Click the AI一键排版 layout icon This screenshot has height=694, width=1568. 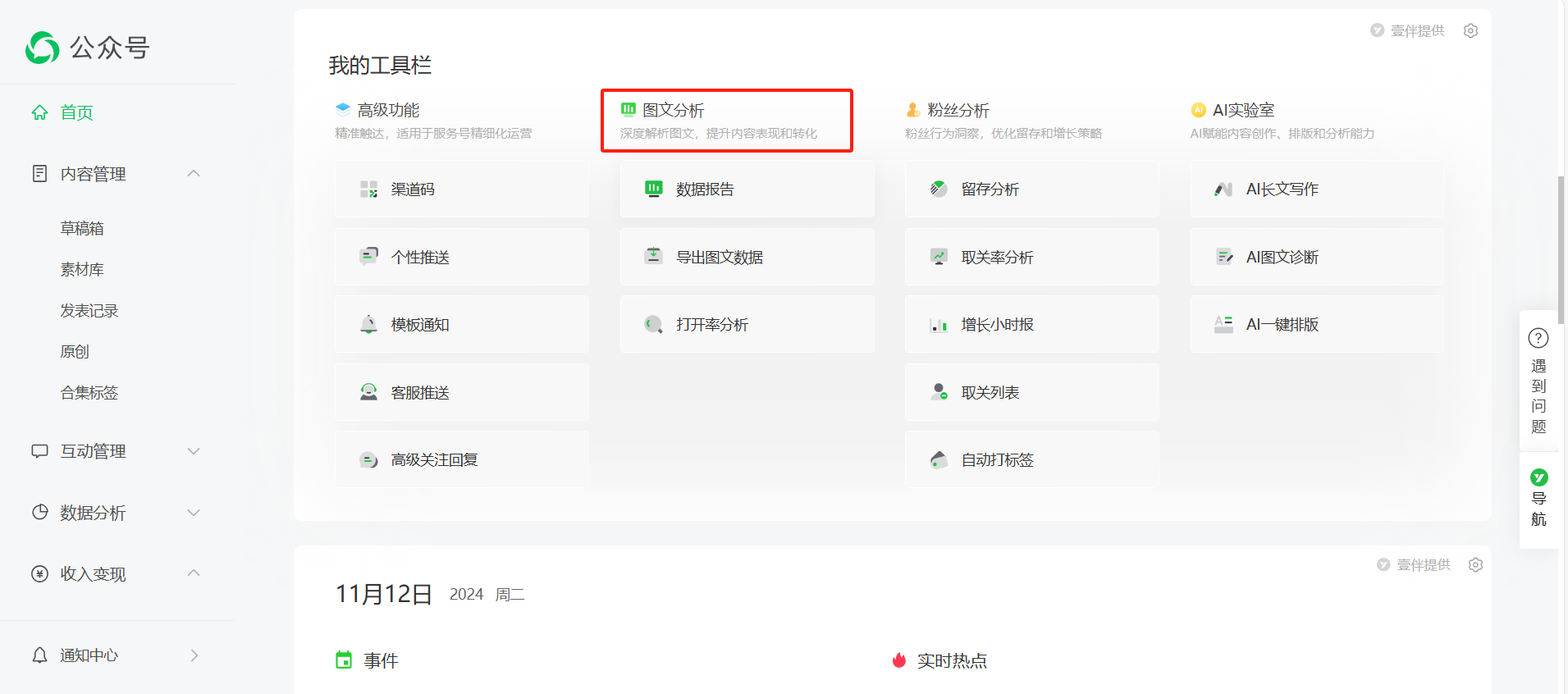click(x=1223, y=324)
